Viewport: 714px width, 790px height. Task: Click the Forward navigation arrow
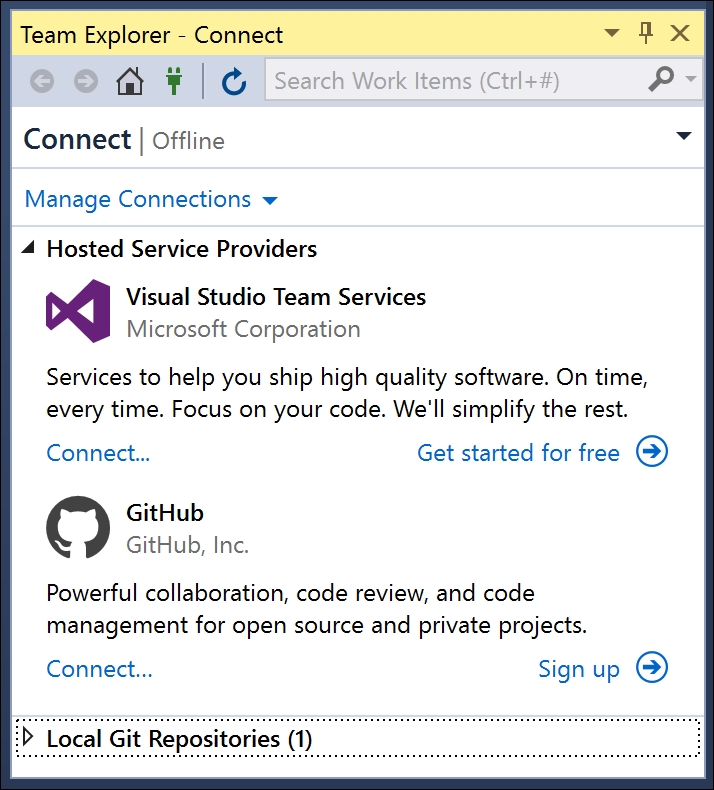tap(86, 81)
